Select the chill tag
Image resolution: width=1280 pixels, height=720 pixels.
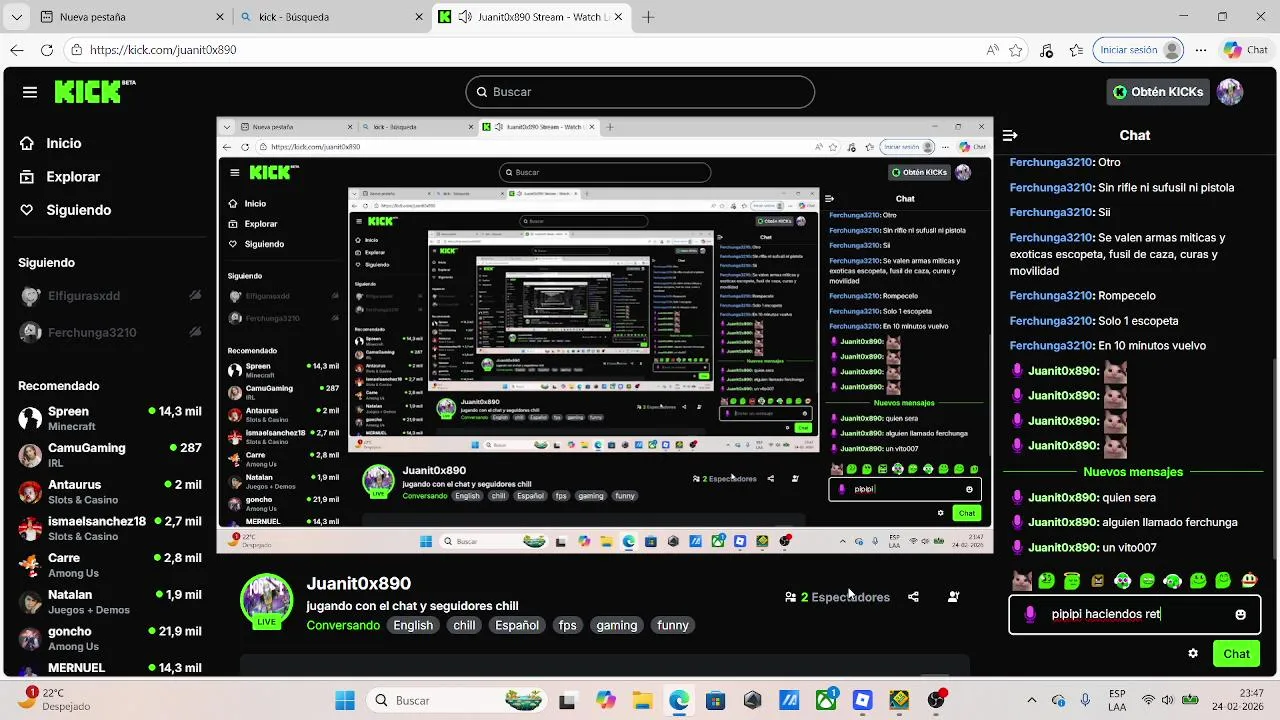pyautogui.click(x=465, y=625)
